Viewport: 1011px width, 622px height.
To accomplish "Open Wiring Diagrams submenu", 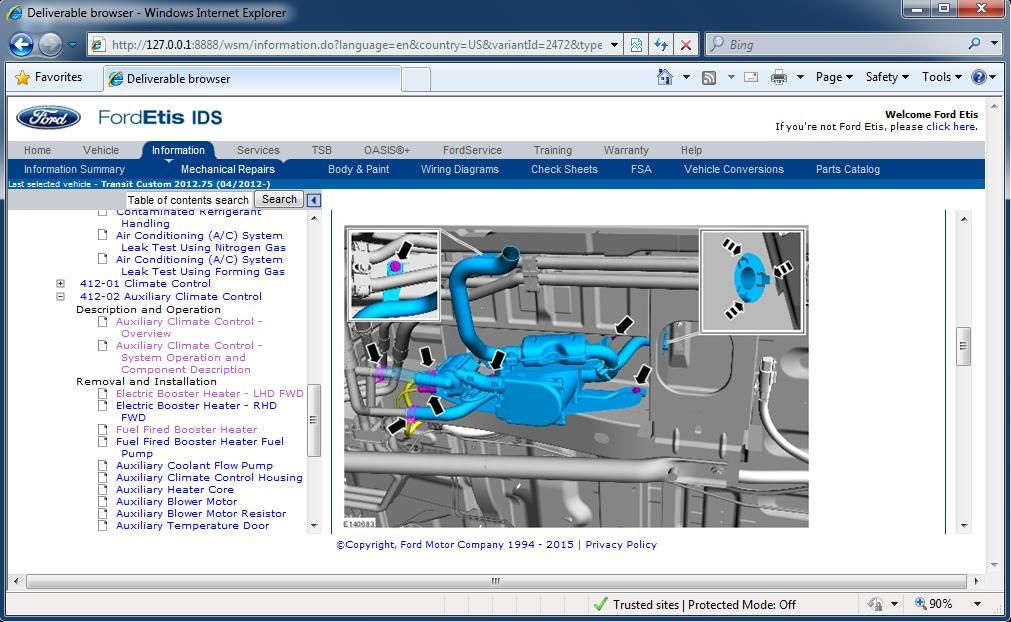I will [x=460, y=169].
